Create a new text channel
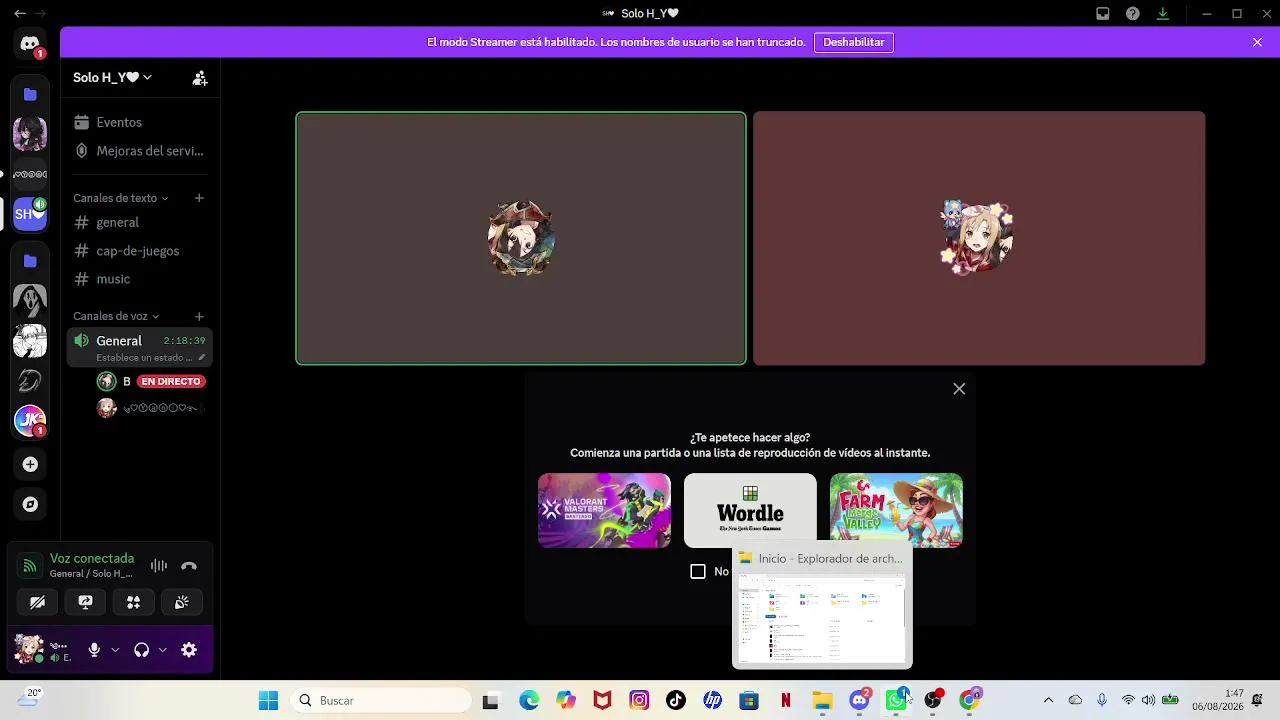1280x720 pixels. pos(199,198)
